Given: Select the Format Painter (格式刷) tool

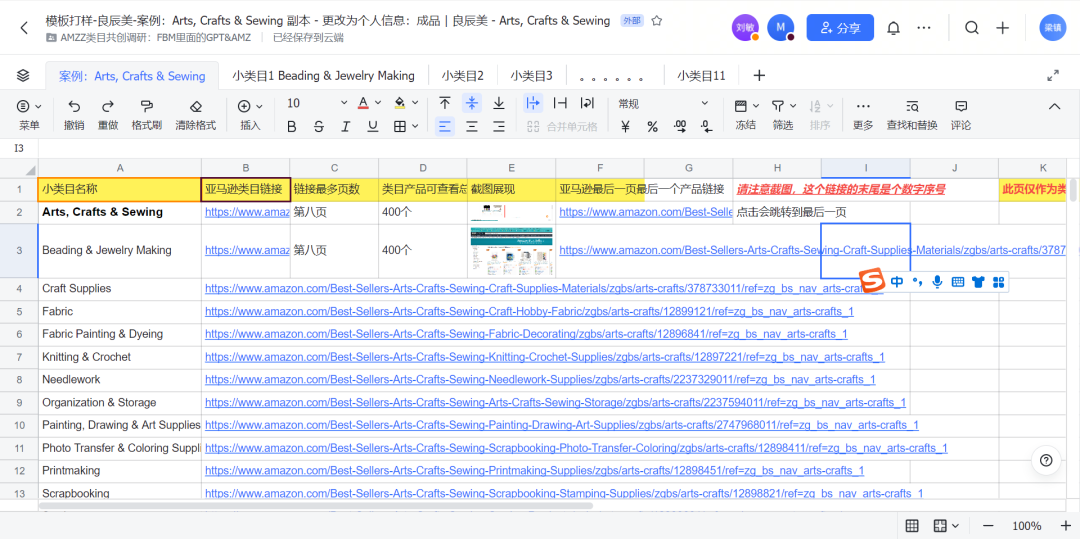Looking at the screenshot, I should pyautogui.click(x=147, y=115).
